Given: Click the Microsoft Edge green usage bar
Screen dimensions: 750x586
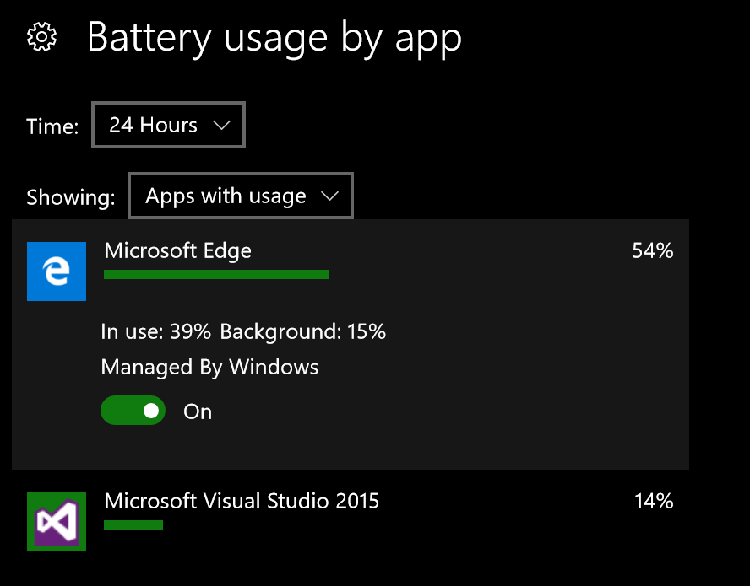Looking at the screenshot, I should (x=216, y=274).
